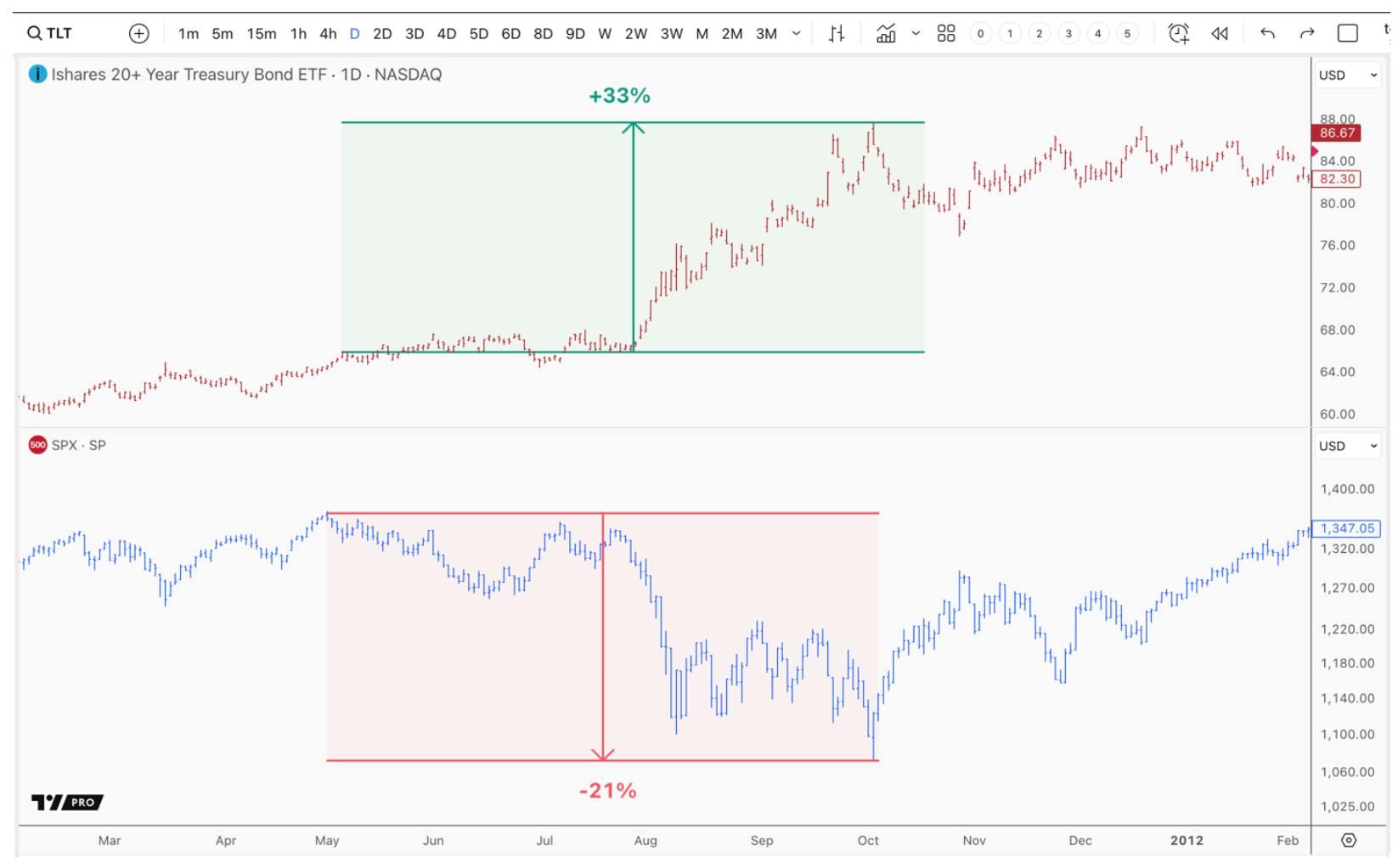Click the 86.67 red price label

tap(1337, 132)
